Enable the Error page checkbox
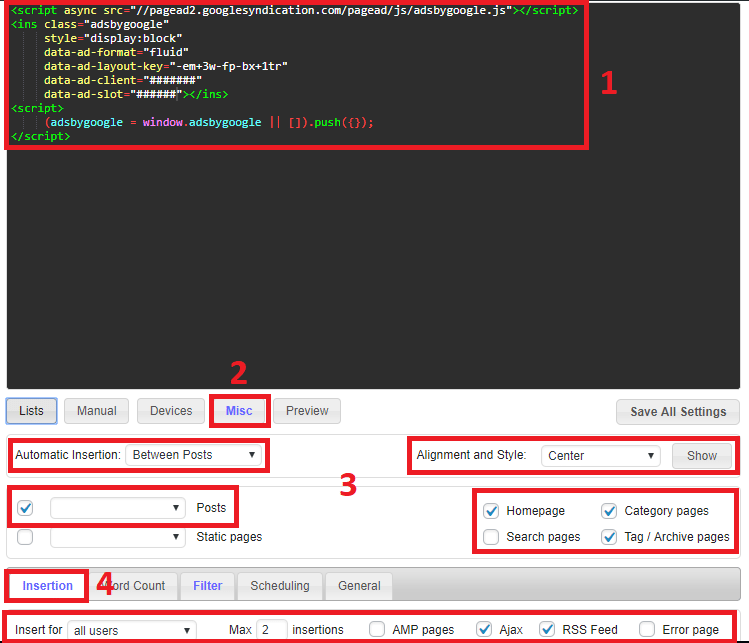Screen dimensions: 749x643 coord(647,630)
